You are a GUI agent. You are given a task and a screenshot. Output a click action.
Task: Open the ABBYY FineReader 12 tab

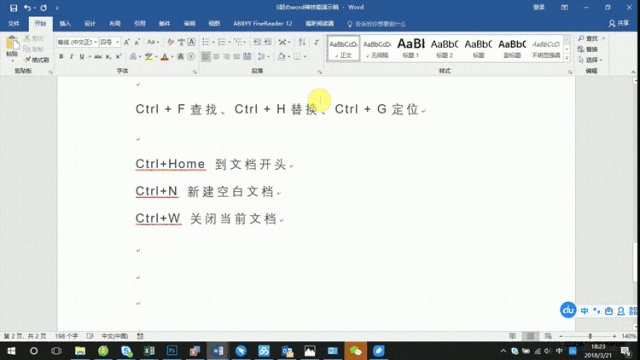pyautogui.click(x=263, y=24)
